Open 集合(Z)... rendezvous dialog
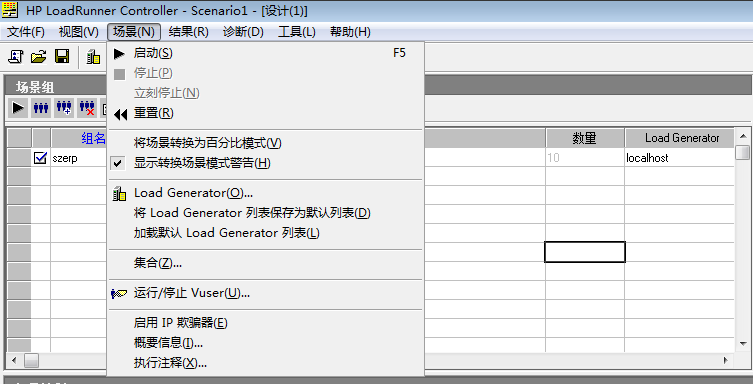The image size is (753, 384). (266, 263)
